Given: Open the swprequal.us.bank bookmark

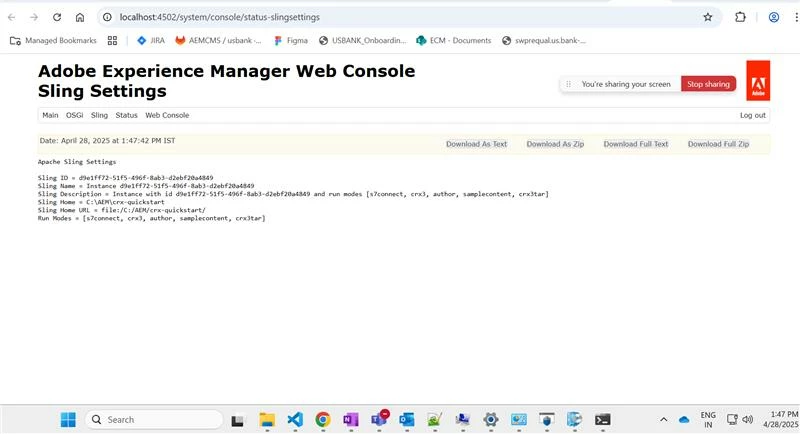Looking at the screenshot, I should click(x=544, y=40).
